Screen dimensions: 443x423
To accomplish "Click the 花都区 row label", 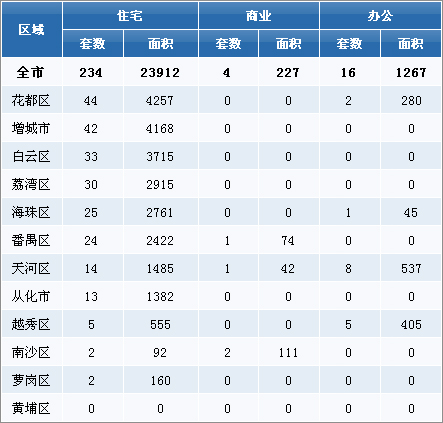I will pyautogui.click(x=31, y=100).
